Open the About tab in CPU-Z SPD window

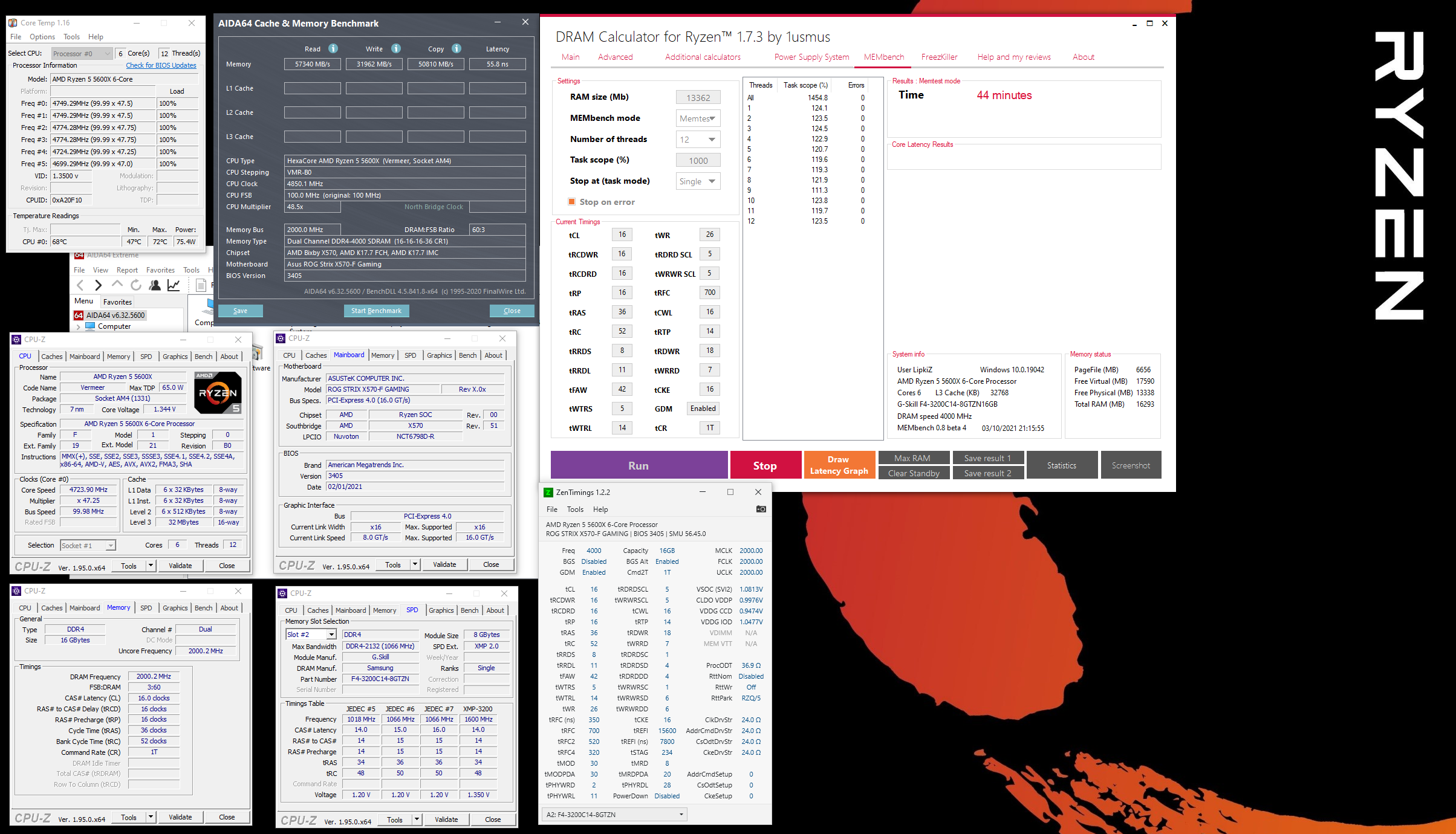pyautogui.click(x=495, y=610)
